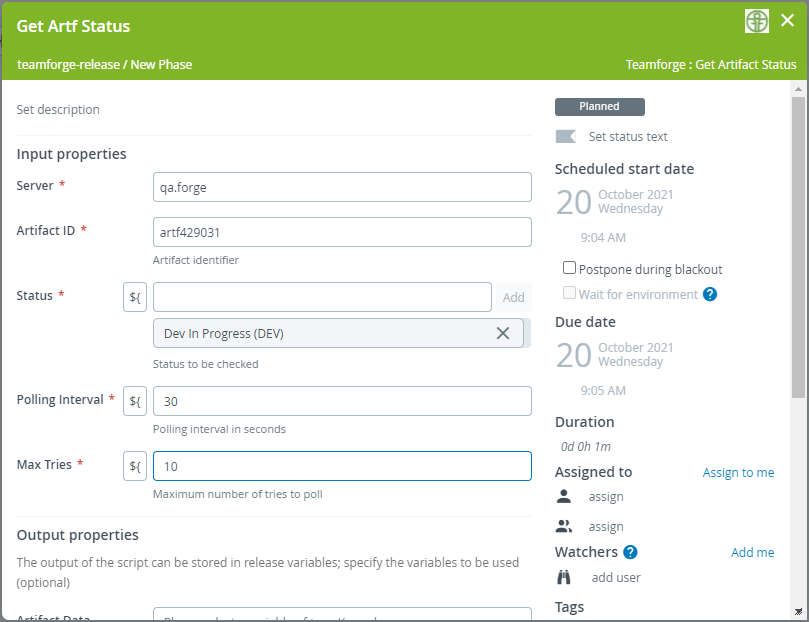The image size is (809, 622).
Task: Toggle variable mode for Polling Interval
Action: tap(135, 401)
